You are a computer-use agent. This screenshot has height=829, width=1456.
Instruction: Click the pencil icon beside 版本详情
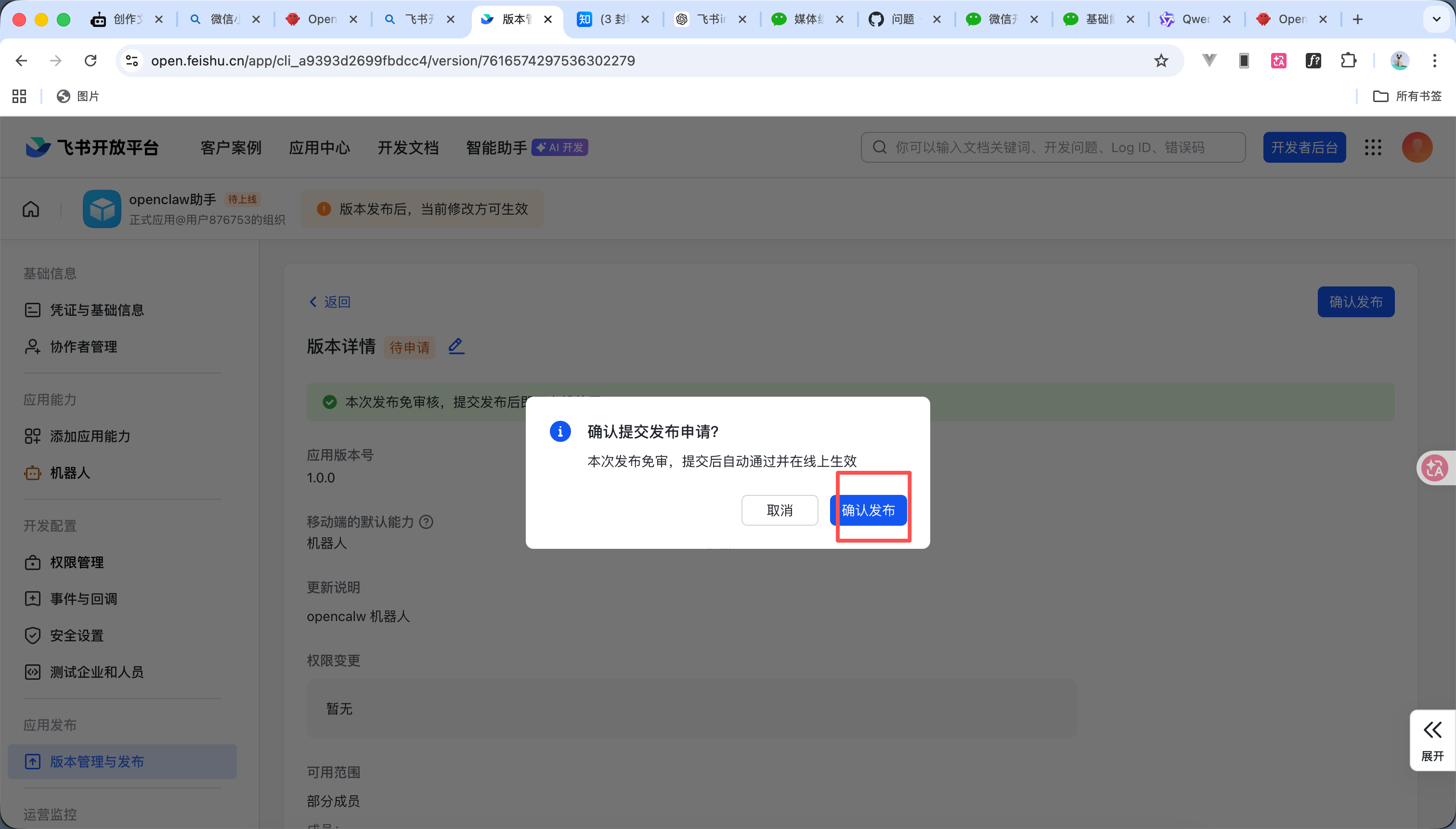tap(455, 346)
